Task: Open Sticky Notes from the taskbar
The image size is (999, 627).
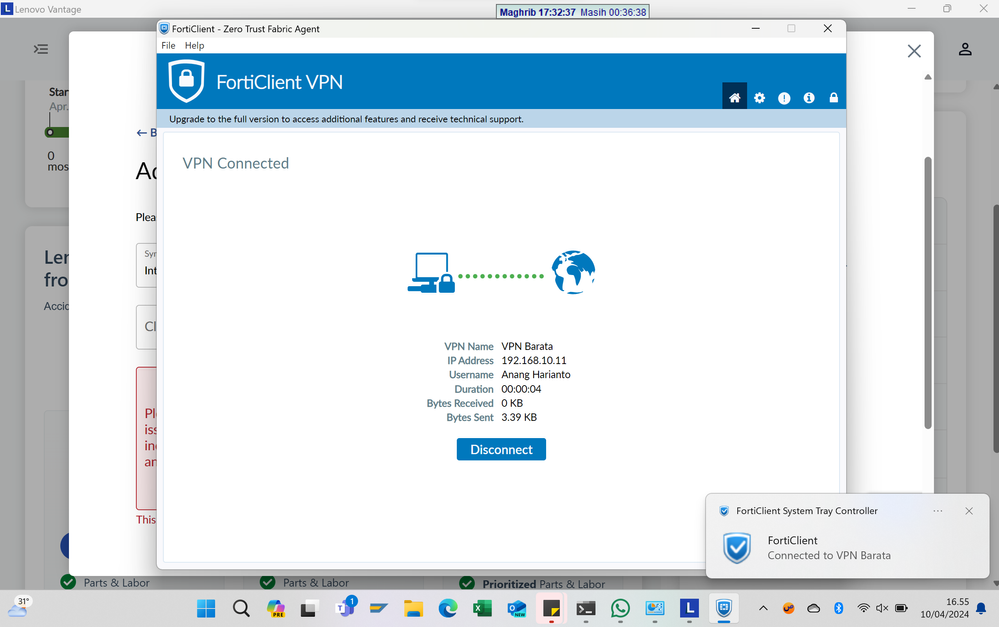Action: tap(551, 609)
